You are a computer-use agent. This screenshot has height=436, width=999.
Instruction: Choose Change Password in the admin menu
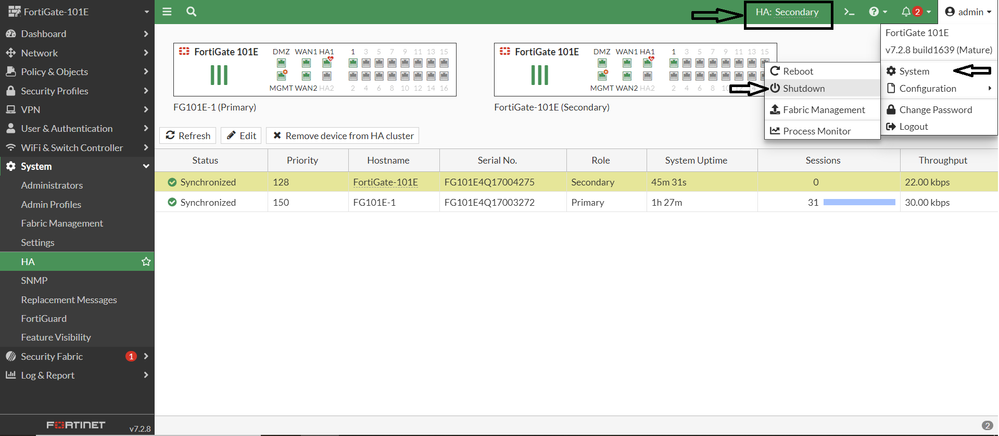click(x=938, y=110)
